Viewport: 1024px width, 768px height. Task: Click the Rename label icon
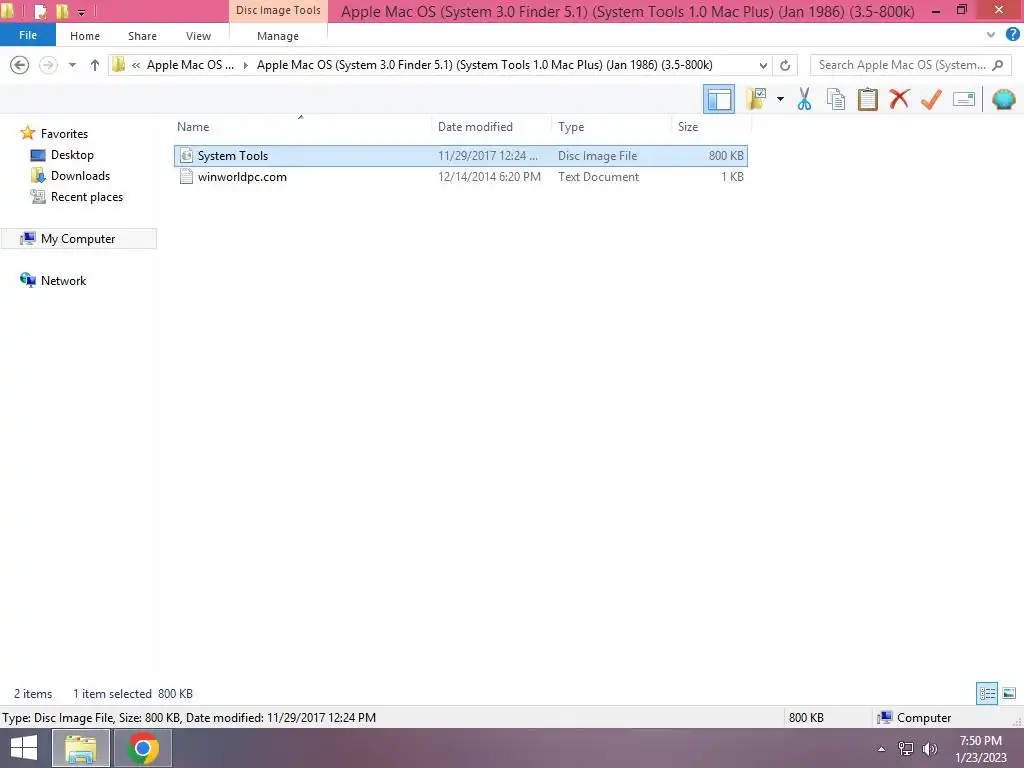click(964, 99)
